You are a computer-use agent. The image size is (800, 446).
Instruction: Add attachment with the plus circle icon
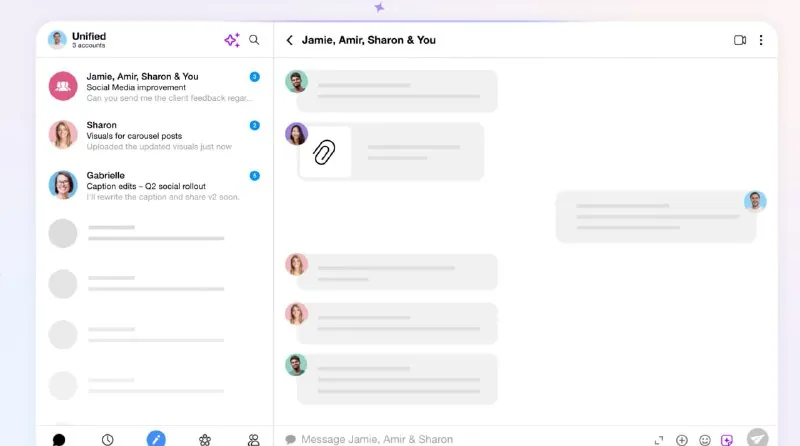[682, 440]
